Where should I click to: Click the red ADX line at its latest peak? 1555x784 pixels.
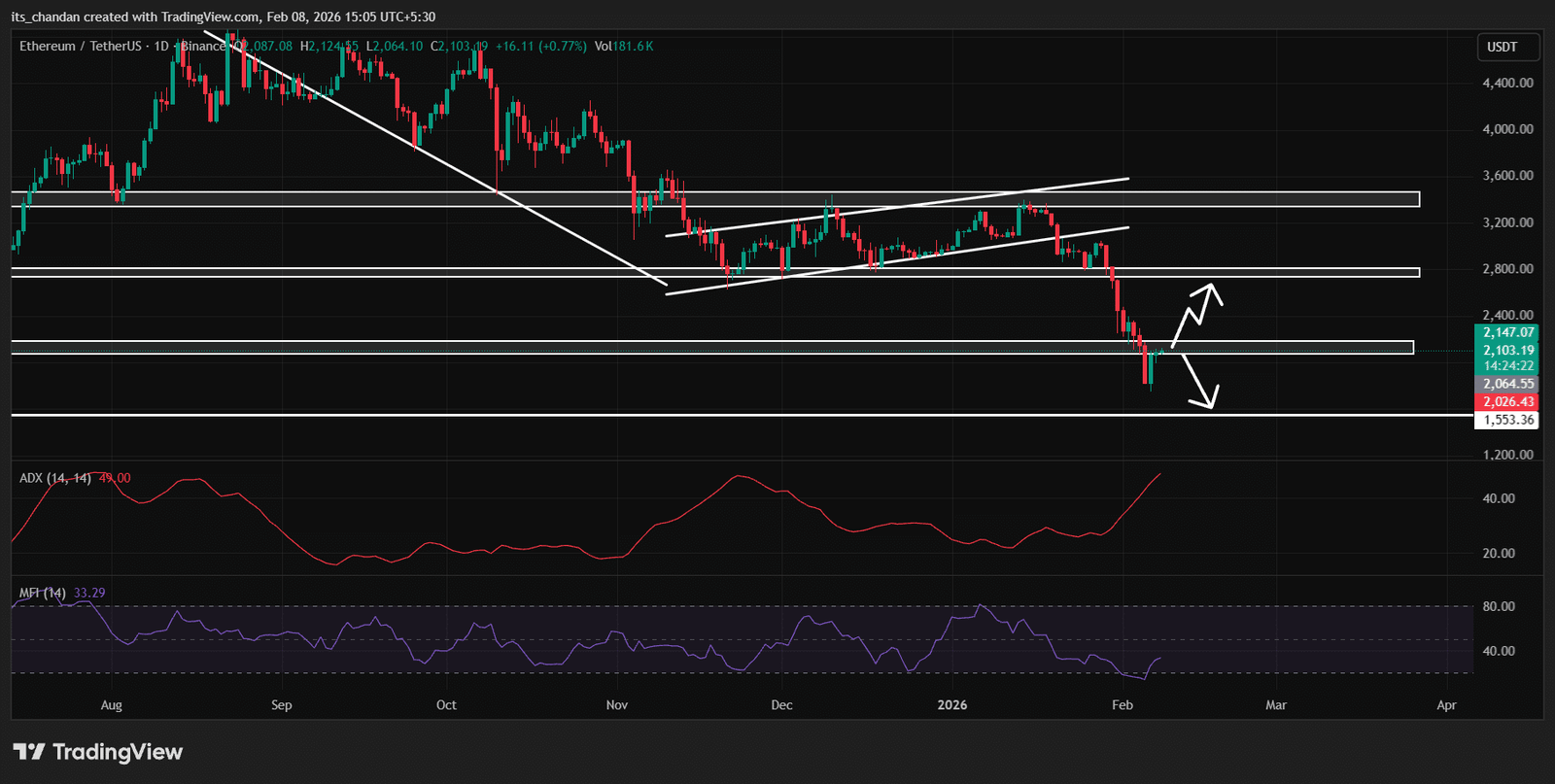pyautogui.click(x=1159, y=475)
